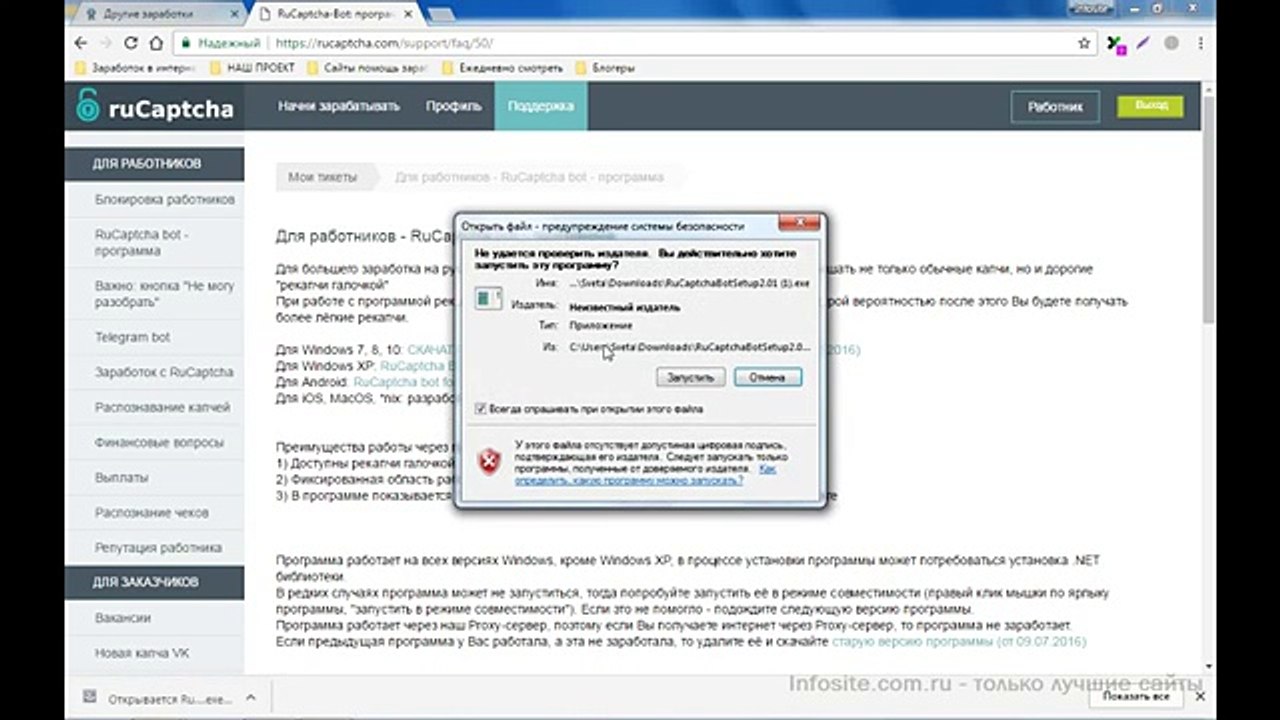The height and width of the screenshot is (720, 1280).
Task: Open 'Начни зарабатывать' menu item
Action: (338, 106)
